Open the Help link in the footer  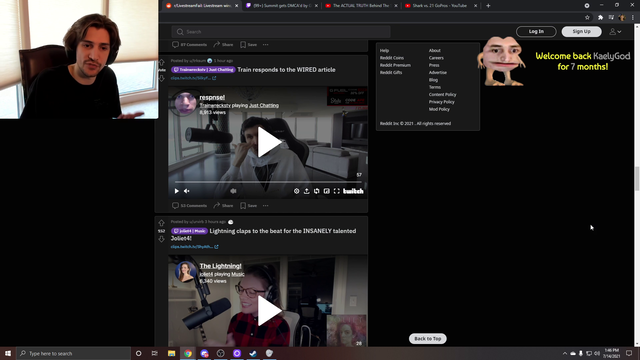(x=384, y=51)
